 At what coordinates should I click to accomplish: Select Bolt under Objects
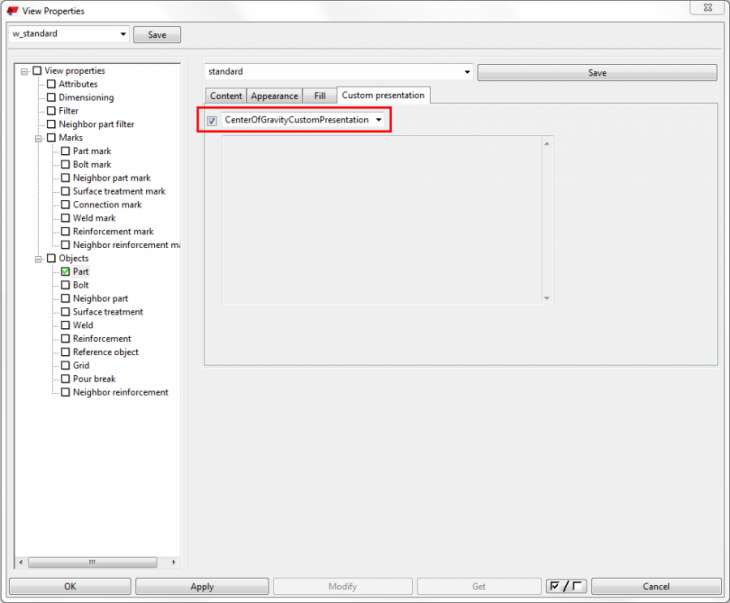[x=81, y=285]
